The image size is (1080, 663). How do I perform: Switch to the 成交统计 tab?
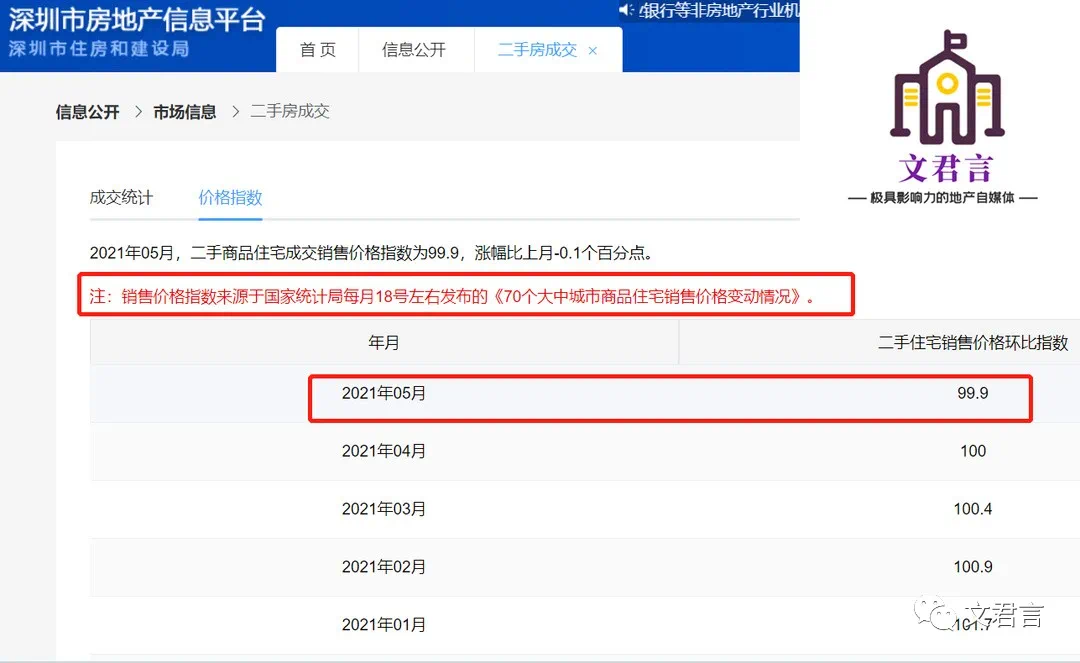[121, 198]
